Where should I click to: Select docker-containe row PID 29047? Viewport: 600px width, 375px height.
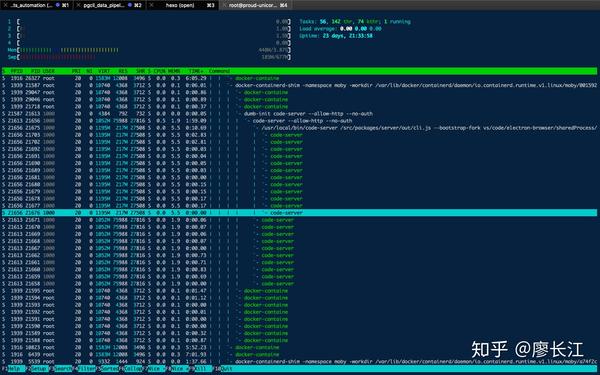[x=299, y=93]
